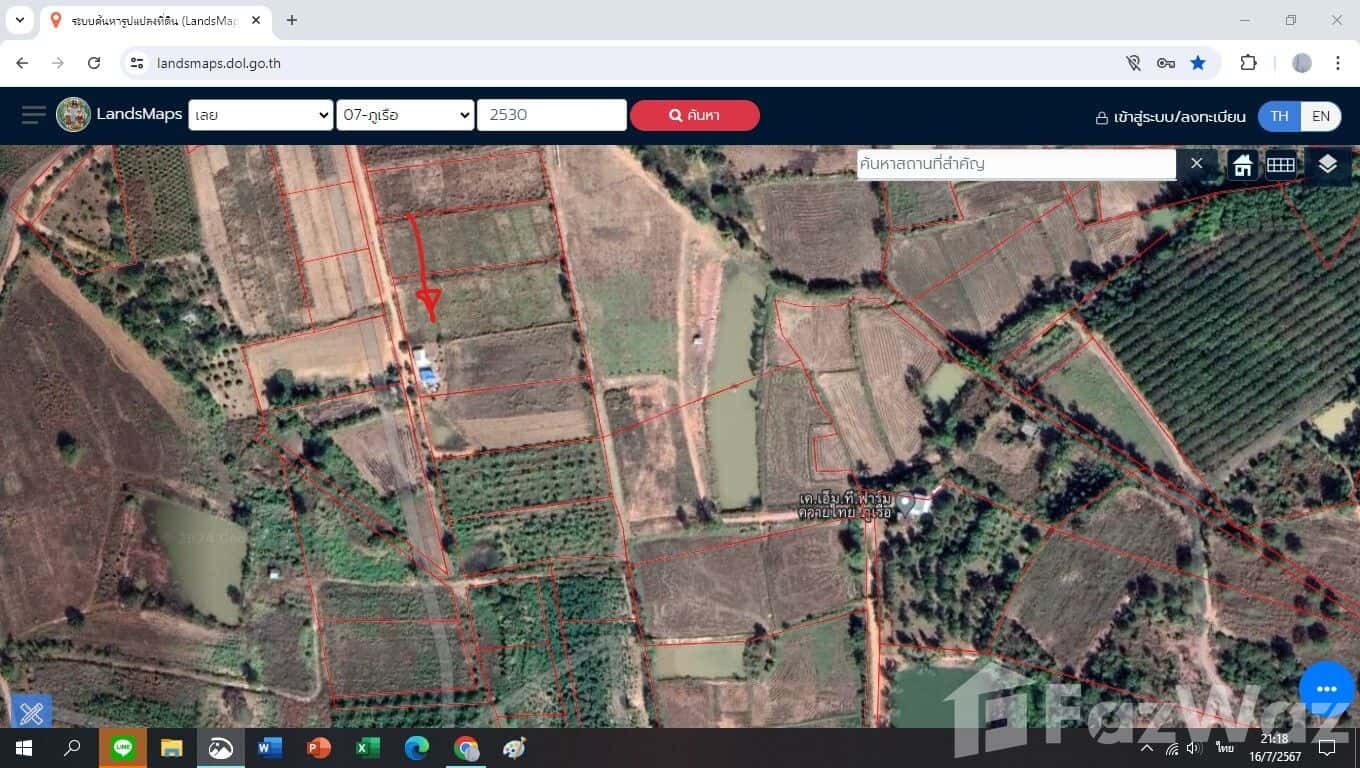The height and width of the screenshot is (768, 1360).
Task: Bookmark this page with the star icon
Action: click(1197, 63)
